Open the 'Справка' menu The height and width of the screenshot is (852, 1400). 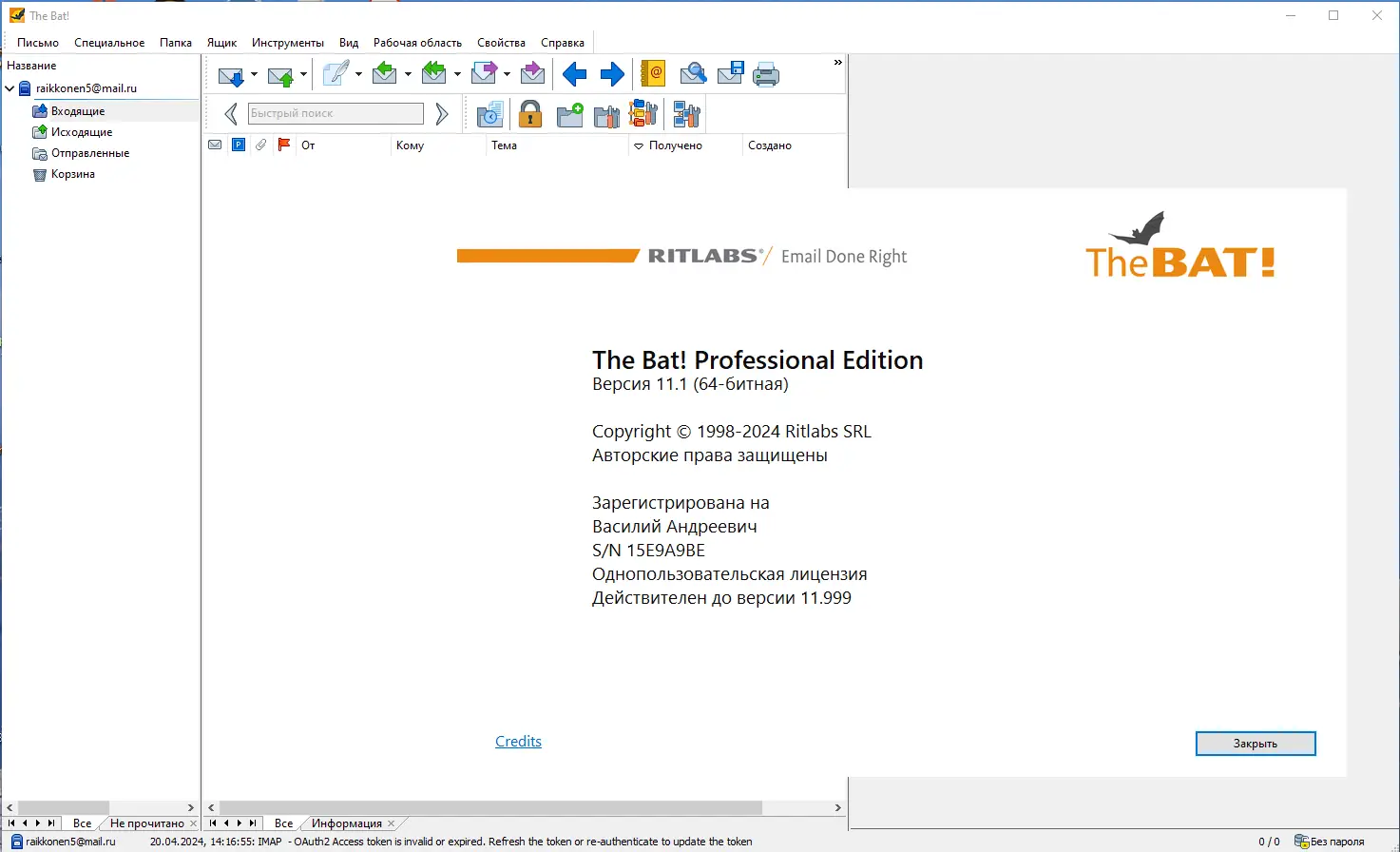click(563, 43)
